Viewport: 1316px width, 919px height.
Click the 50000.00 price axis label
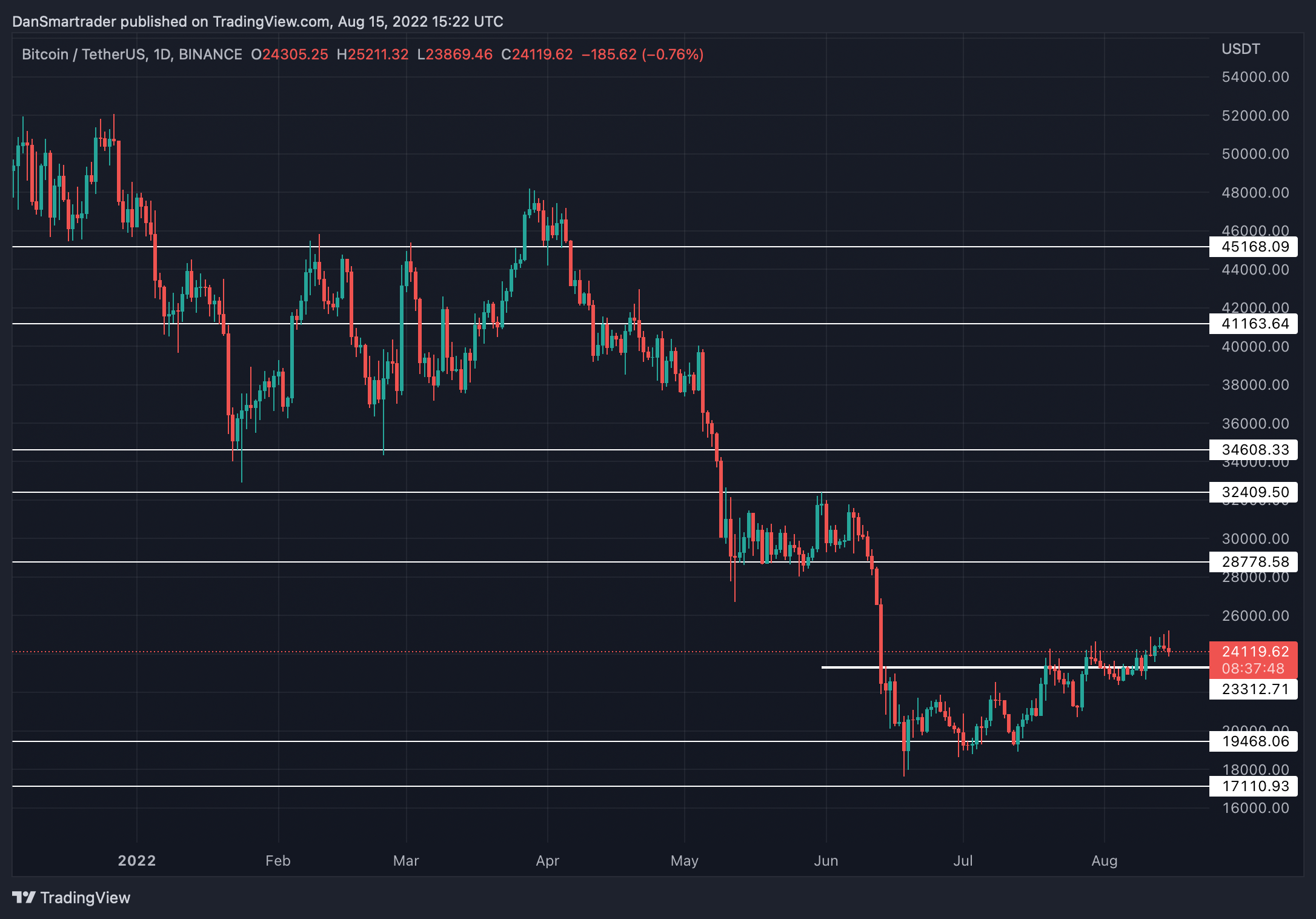[x=1255, y=154]
